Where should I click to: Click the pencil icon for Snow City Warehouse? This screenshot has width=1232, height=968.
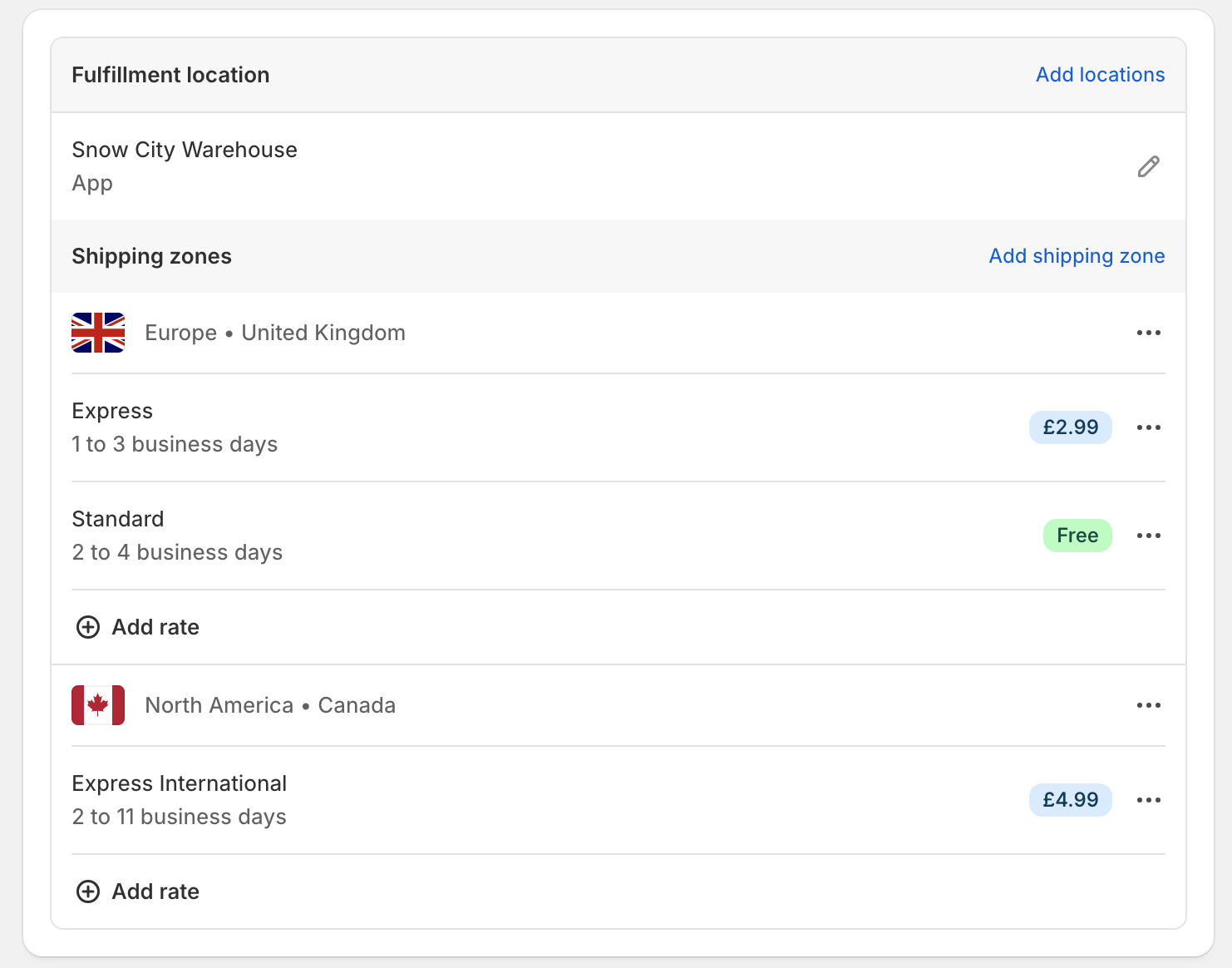pos(1148,166)
